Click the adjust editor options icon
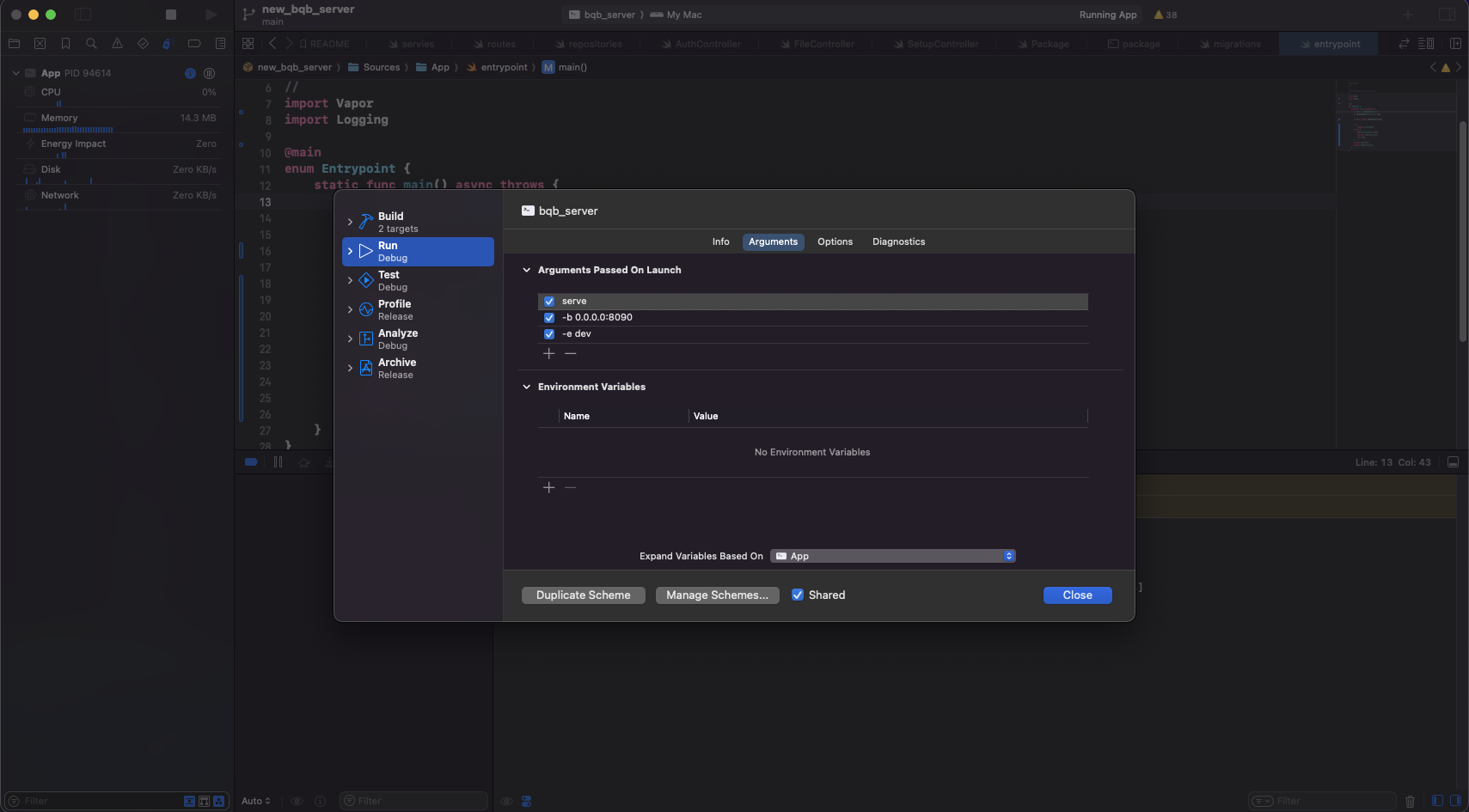Viewport: 1469px width, 812px height. [1426, 43]
